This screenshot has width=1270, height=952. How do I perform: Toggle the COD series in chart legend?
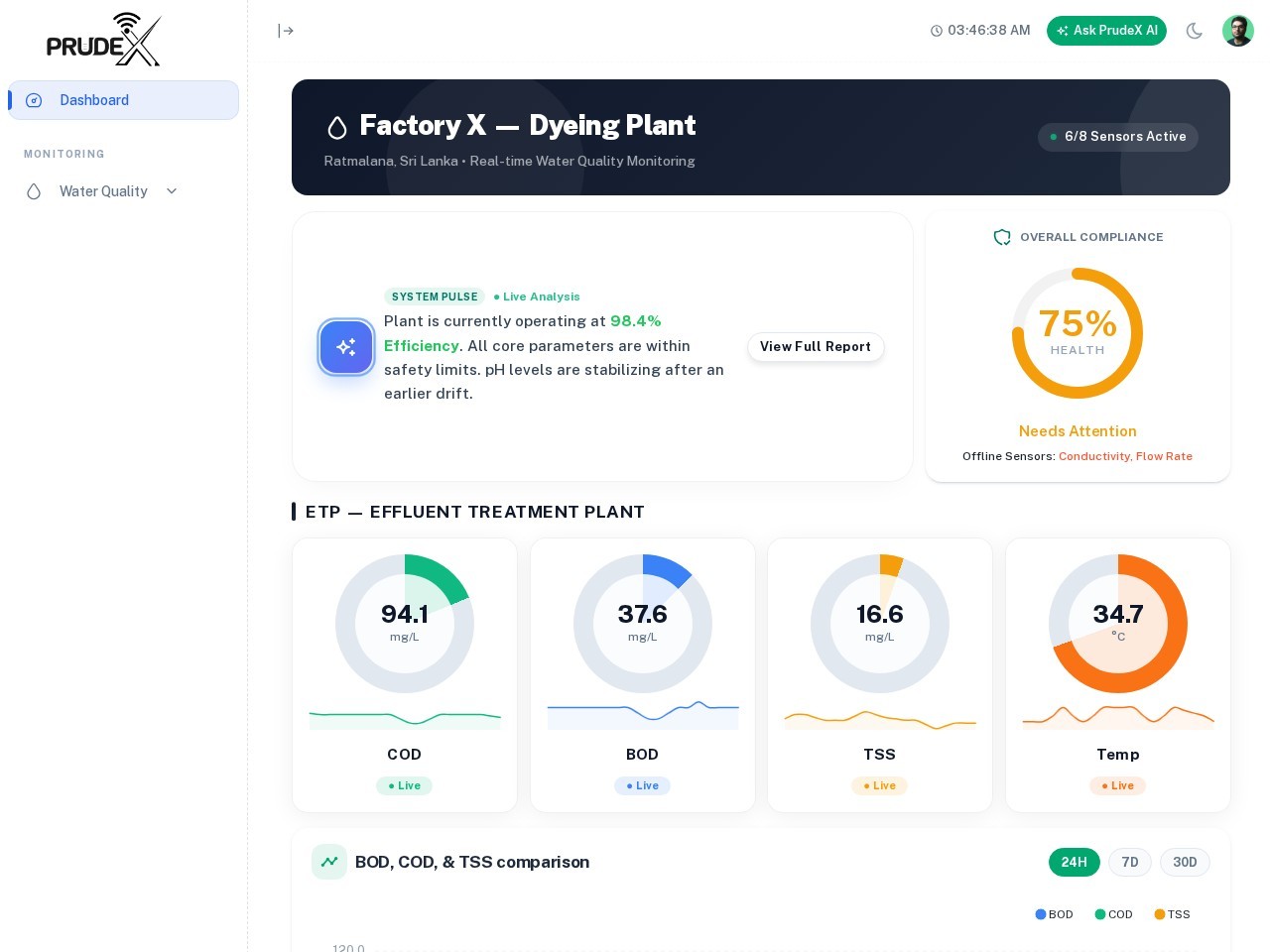click(1113, 914)
